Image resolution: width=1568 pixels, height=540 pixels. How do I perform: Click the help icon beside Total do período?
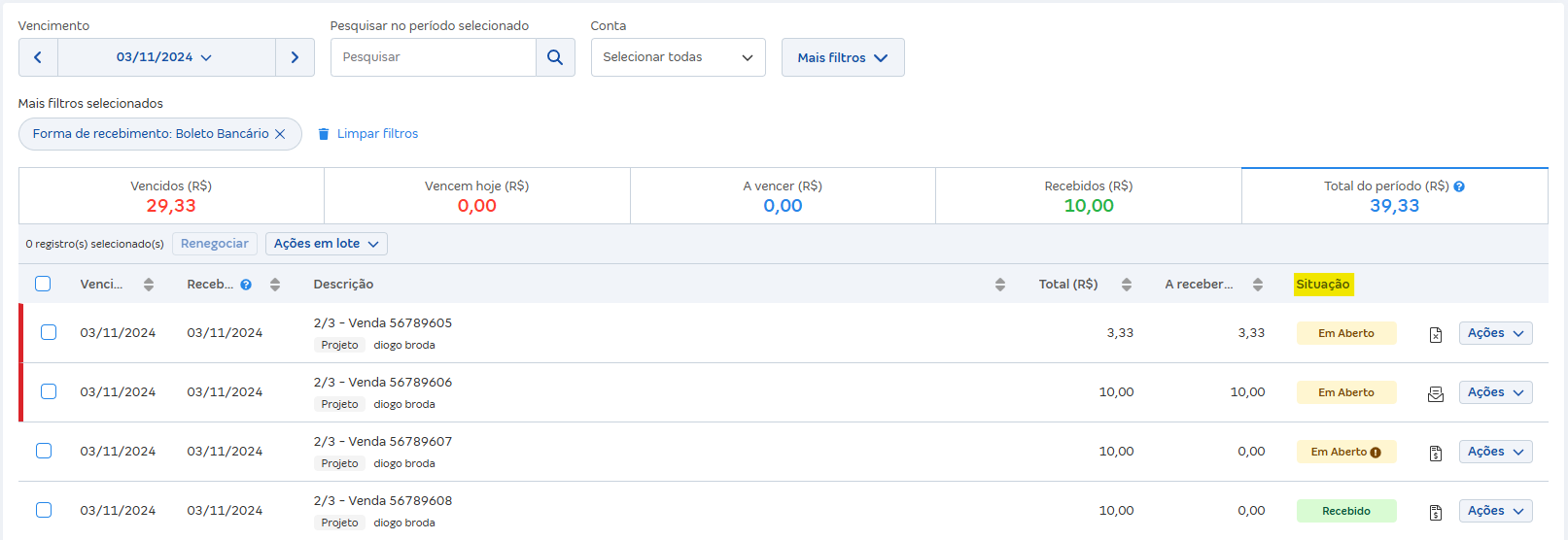(x=1459, y=186)
